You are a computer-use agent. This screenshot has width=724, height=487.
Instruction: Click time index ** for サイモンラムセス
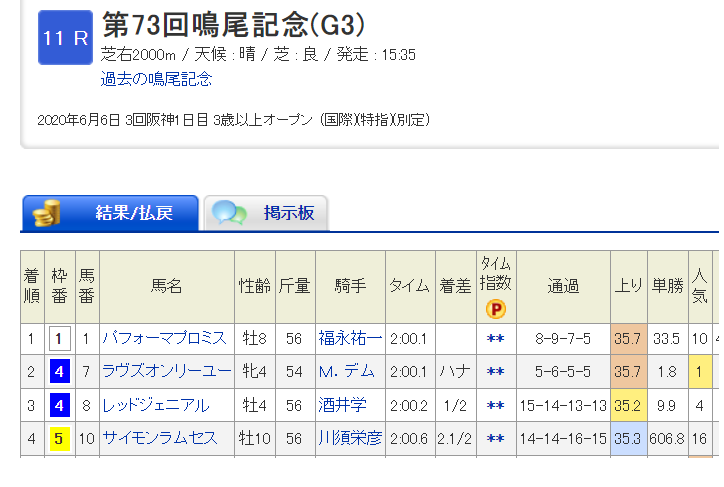495,439
